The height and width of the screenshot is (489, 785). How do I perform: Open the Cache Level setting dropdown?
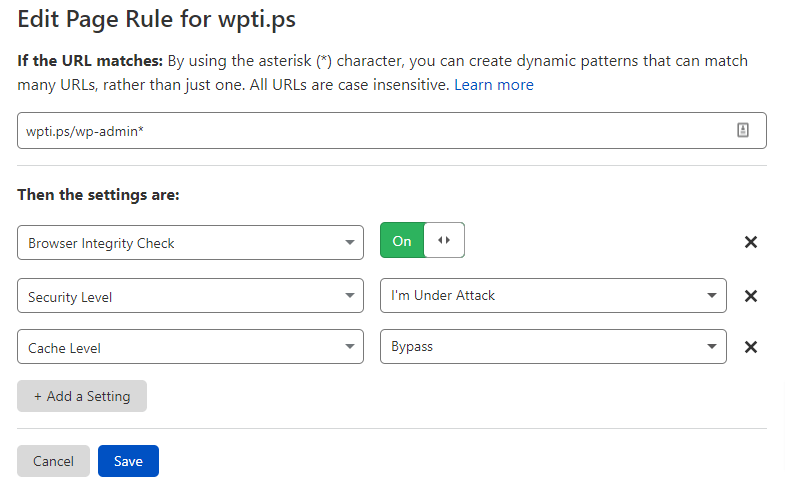tap(190, 346)
